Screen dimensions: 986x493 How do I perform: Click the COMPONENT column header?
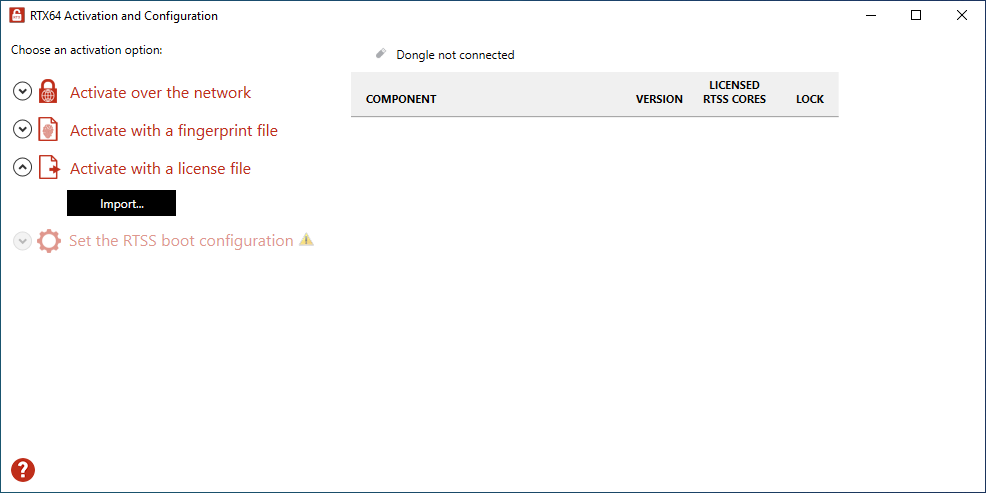point(401,99)
